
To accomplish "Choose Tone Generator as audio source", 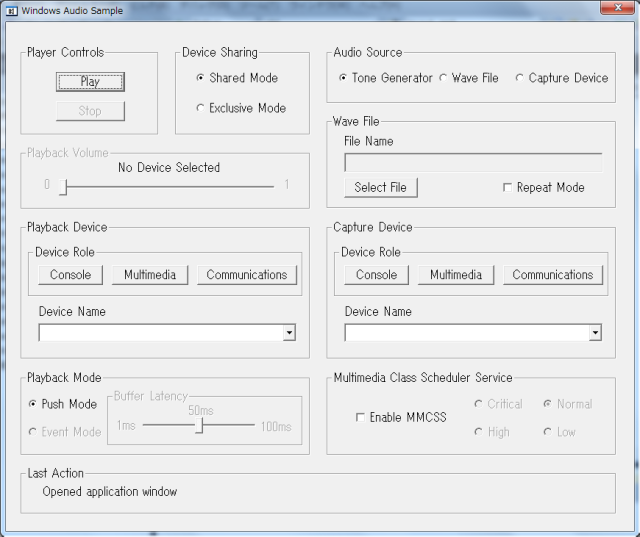I will [344, 78].
